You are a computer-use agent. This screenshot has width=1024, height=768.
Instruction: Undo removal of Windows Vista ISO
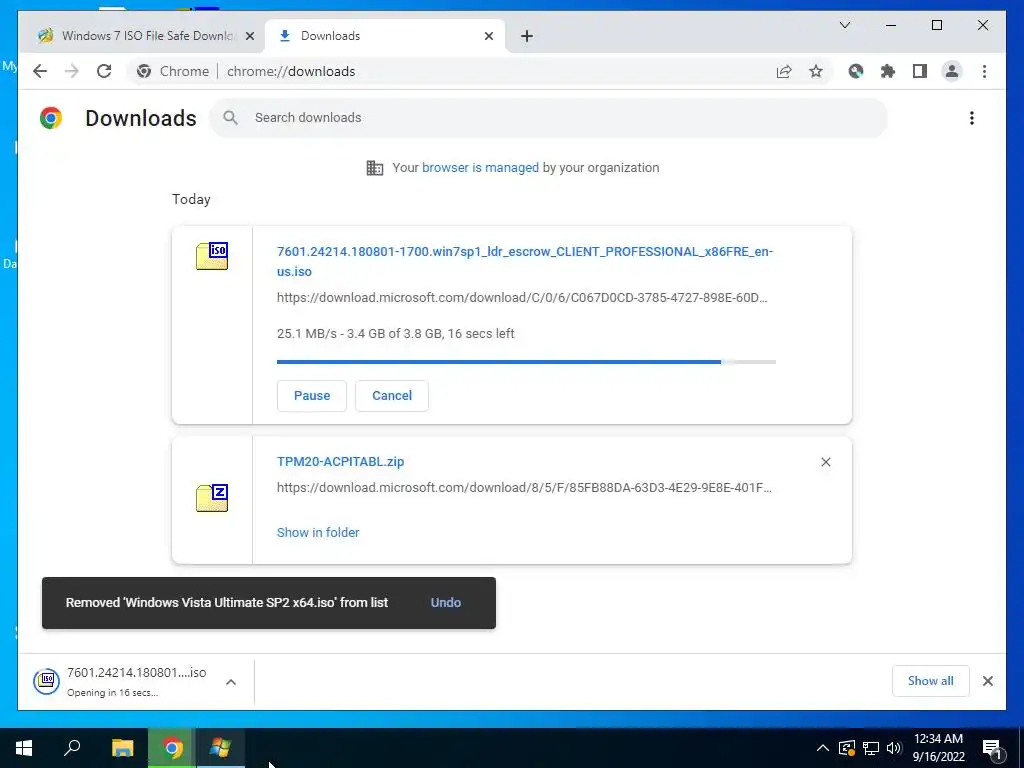tap(445, 603)
